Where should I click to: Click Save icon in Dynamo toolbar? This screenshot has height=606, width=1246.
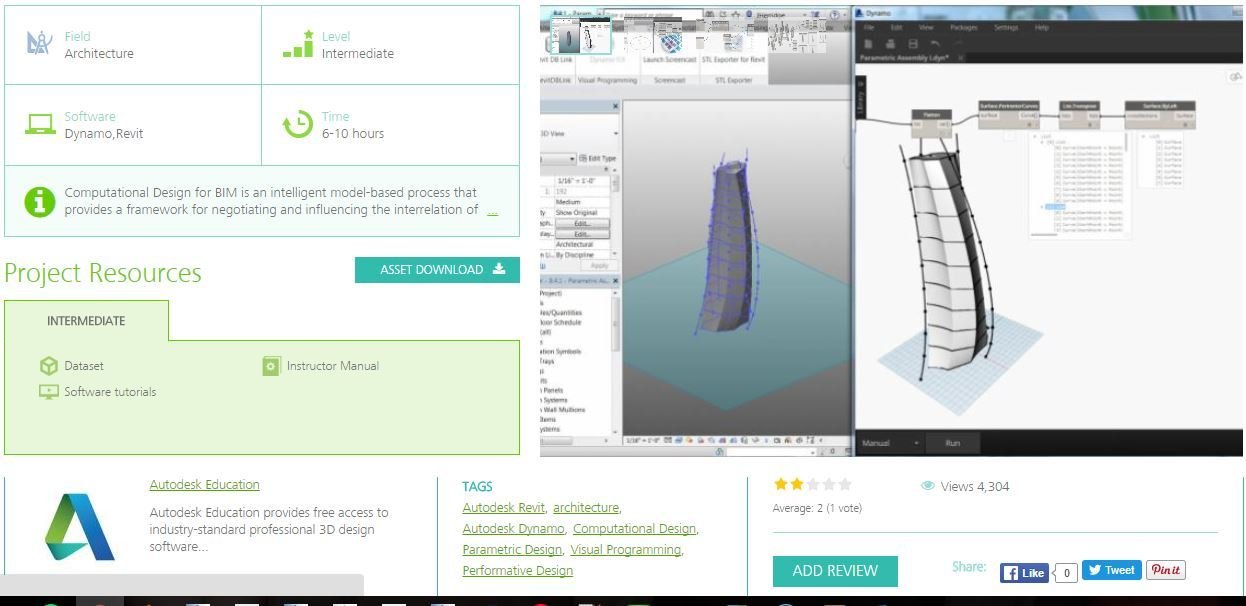912,44
